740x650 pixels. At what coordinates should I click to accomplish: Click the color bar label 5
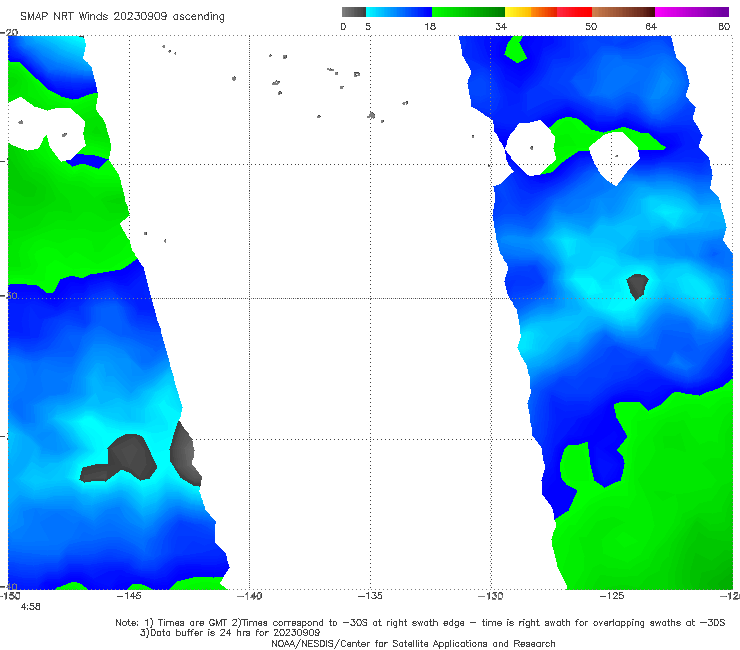(368, 27)
